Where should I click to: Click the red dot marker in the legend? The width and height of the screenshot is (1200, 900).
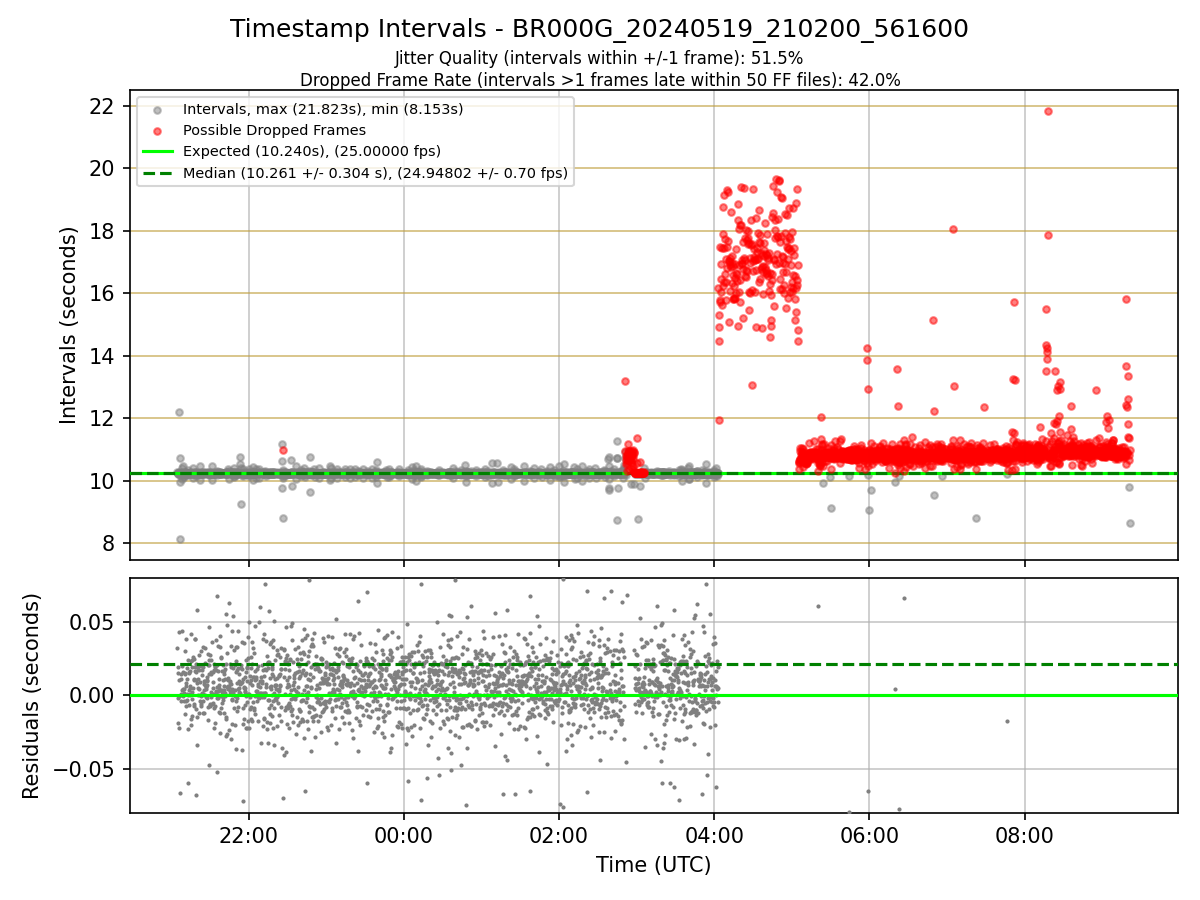(x=155, y=131)
